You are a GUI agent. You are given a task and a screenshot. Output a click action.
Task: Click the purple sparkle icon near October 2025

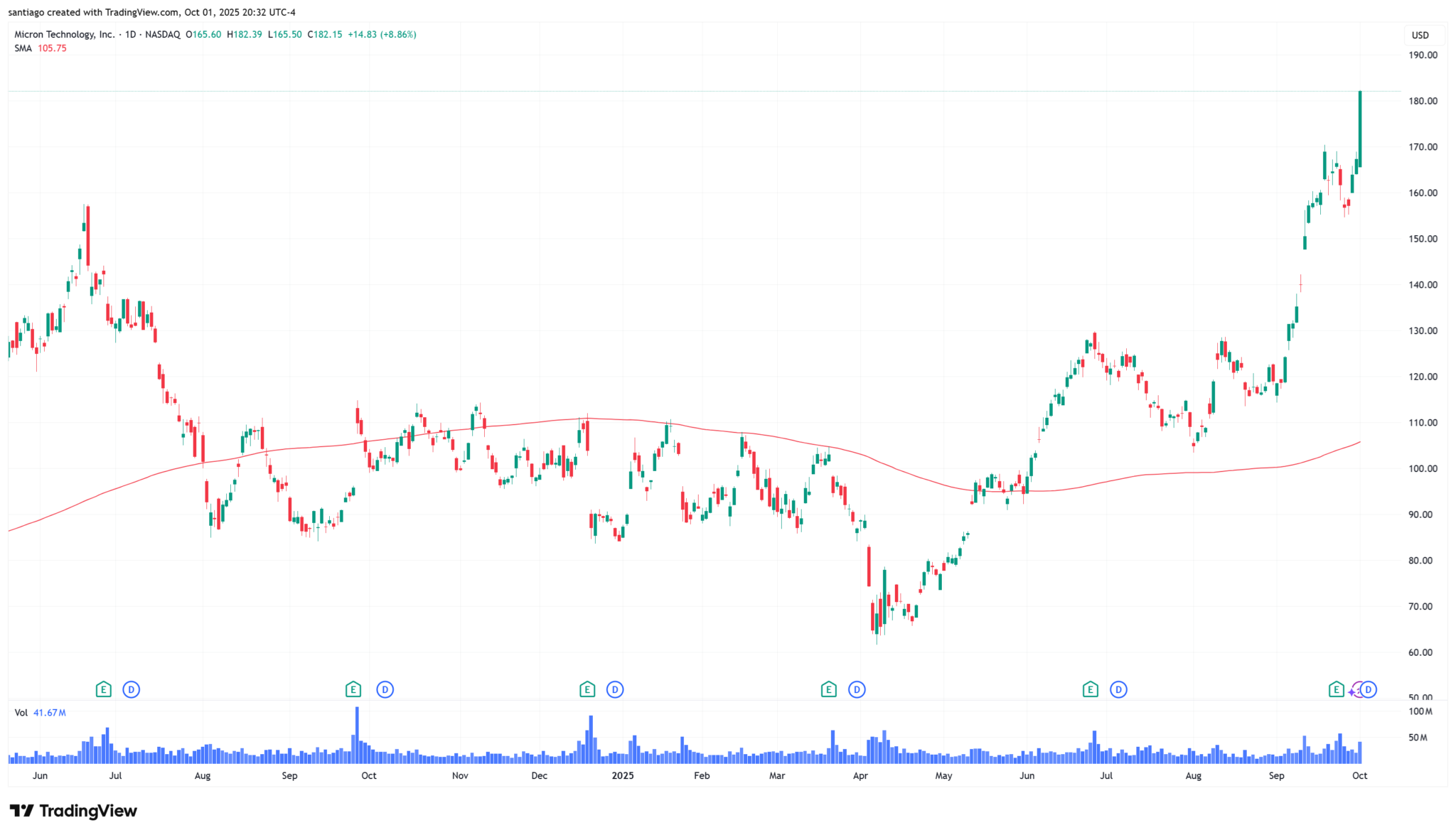(x=1353, y=691)
